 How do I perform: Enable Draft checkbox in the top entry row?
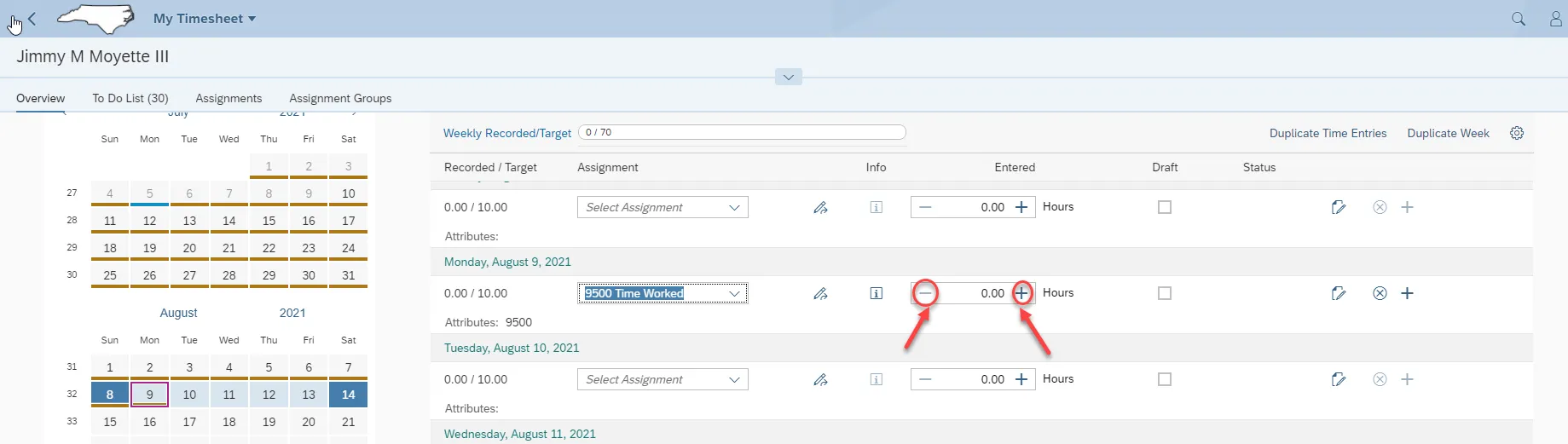coord(1165,207)
